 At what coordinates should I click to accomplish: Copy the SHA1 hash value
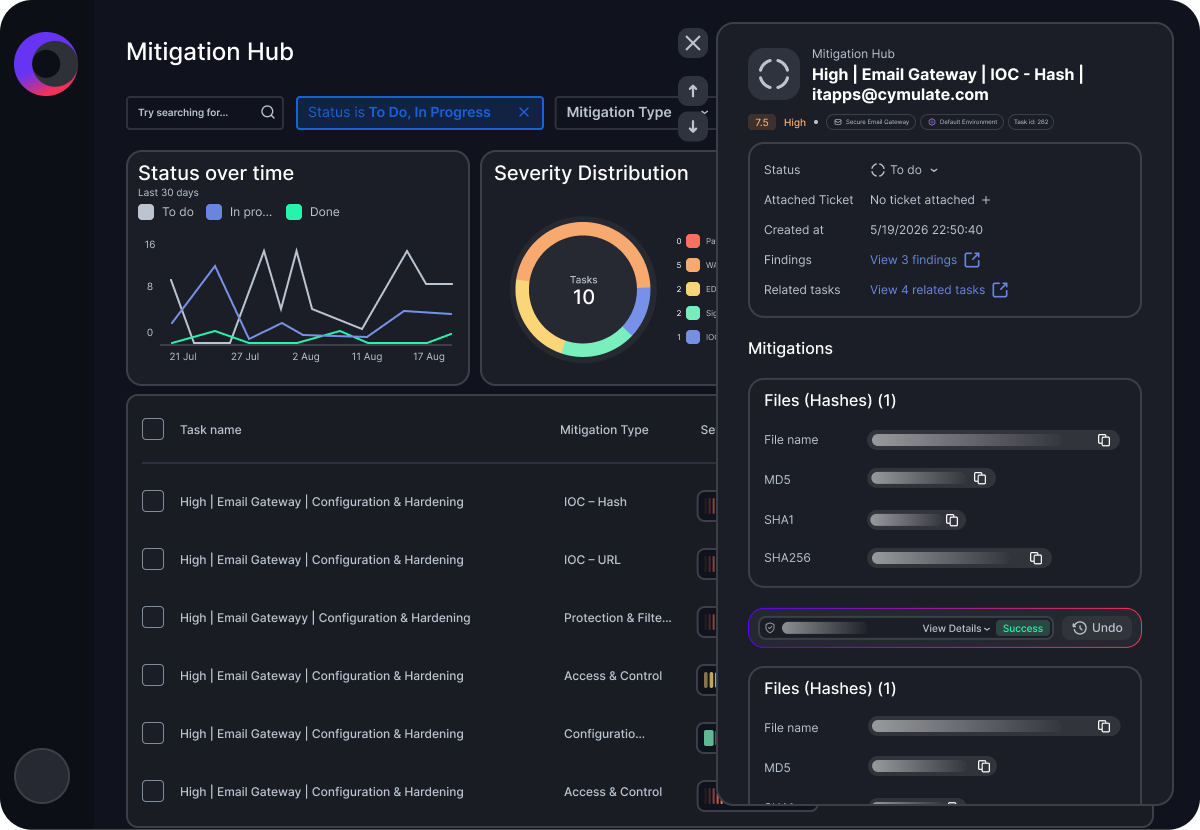click(x=952, y=520)
